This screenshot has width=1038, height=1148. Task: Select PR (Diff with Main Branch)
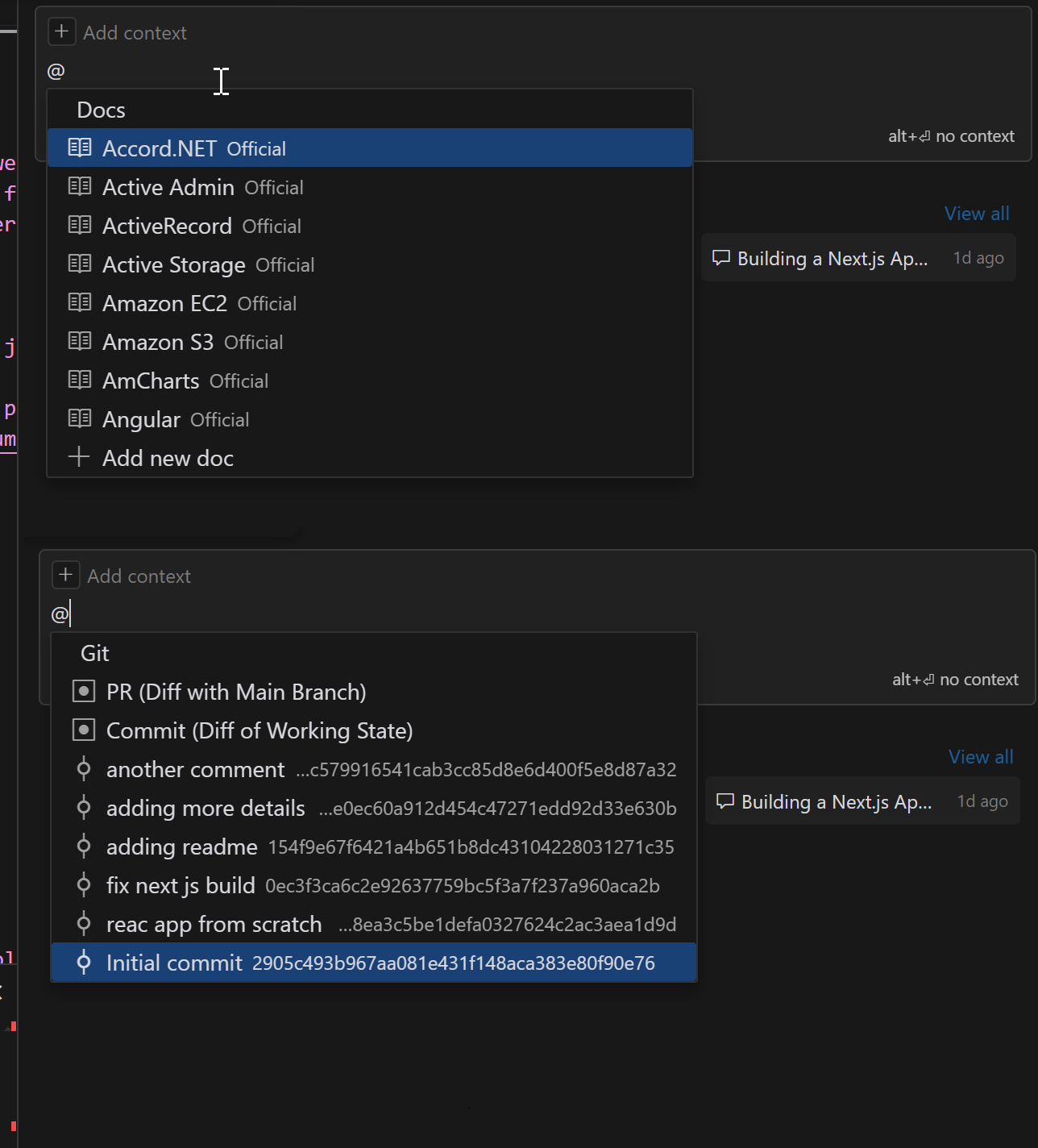point(374,692)
